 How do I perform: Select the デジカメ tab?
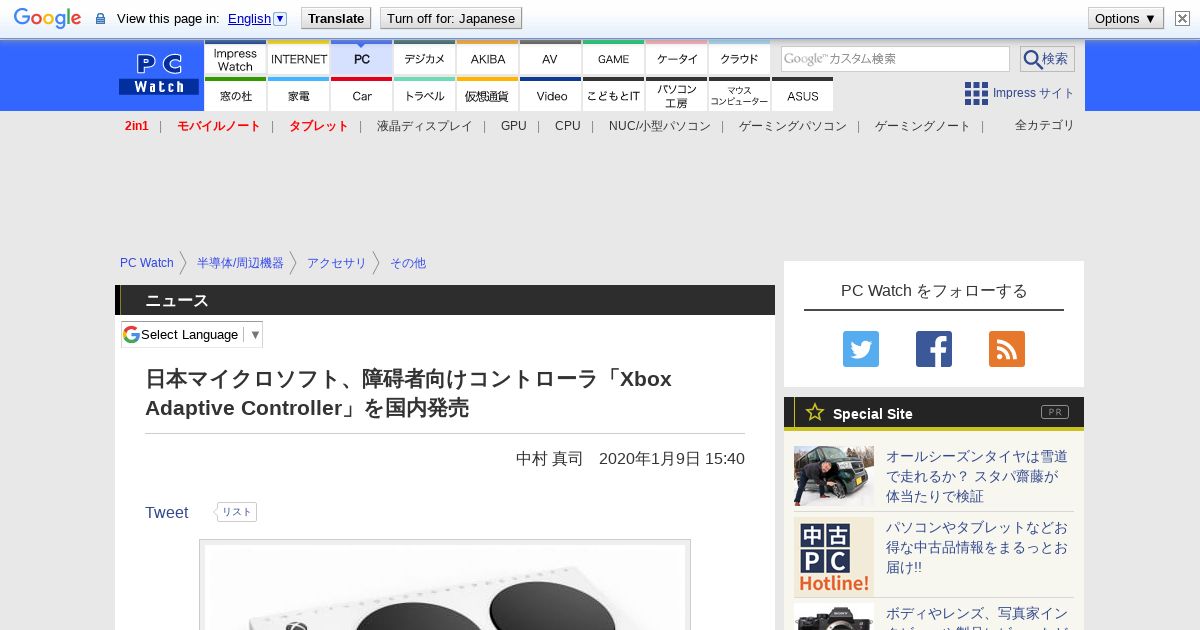coord(425,59)
